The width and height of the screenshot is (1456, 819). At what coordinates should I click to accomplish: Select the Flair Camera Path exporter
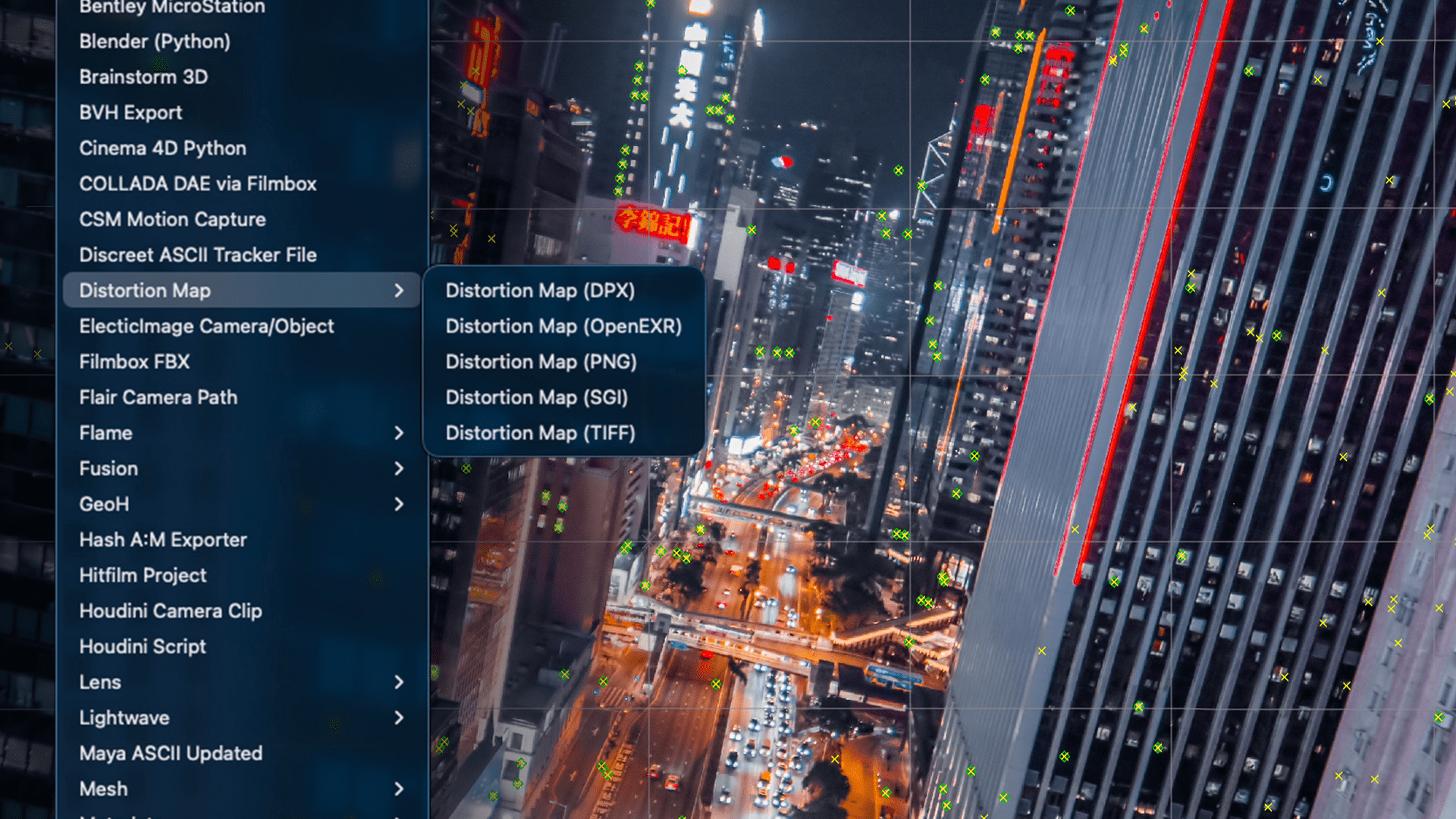[158, 397]
